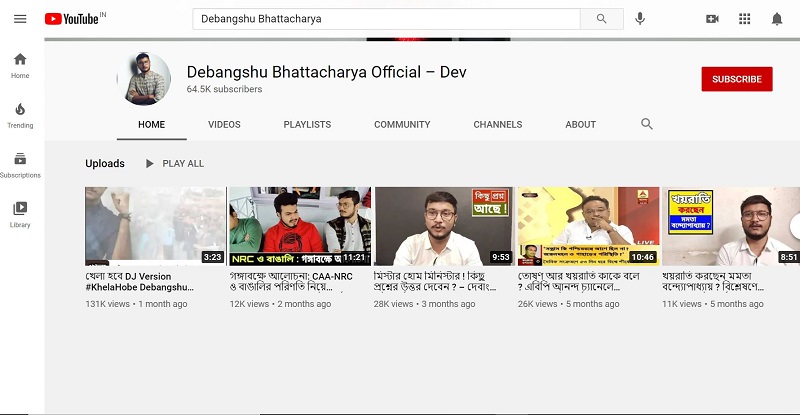Viewport: 800px width, 415px height.
Task: Click the 64.5K subscribers text
Action: (224, 89)
